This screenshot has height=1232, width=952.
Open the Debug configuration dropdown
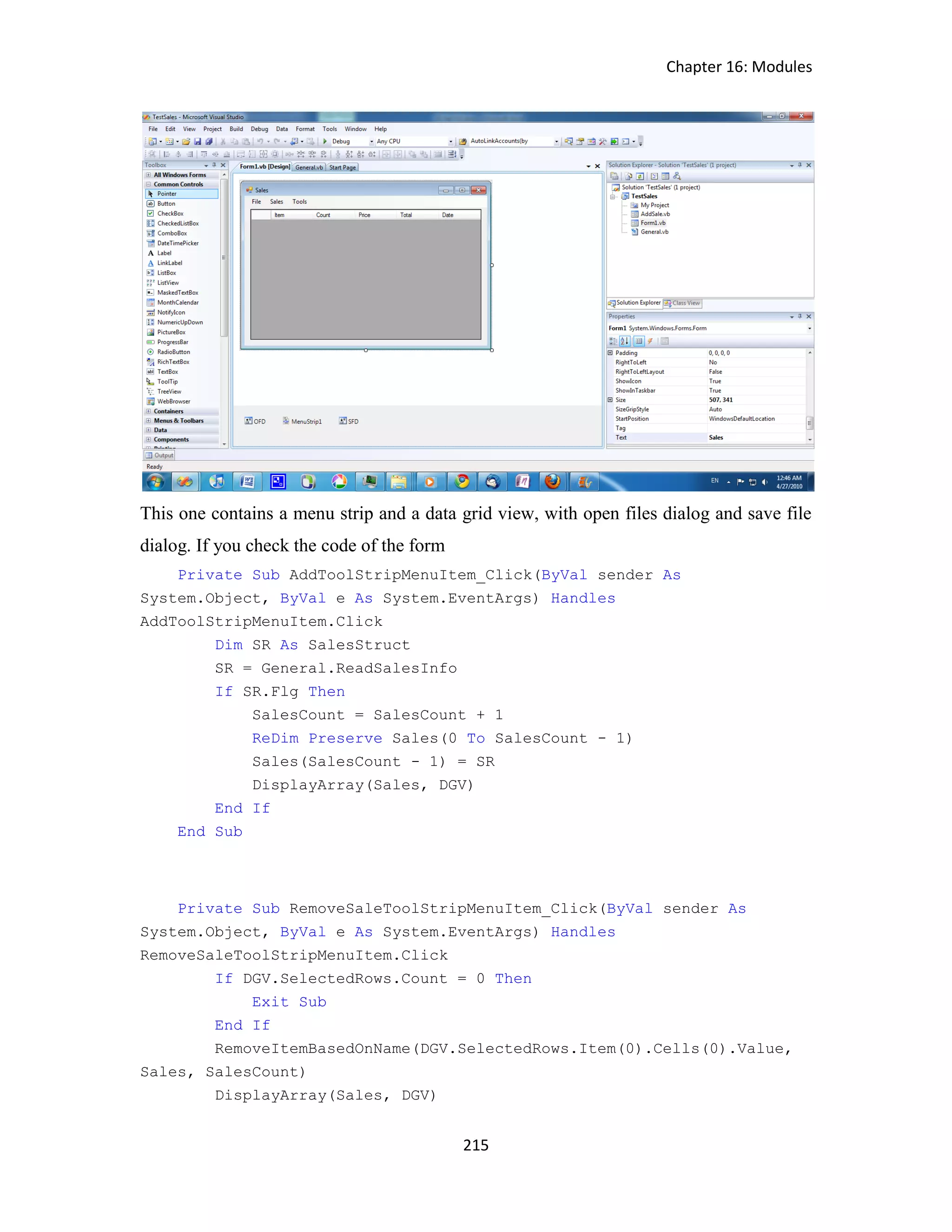pyautogui.click(x=371, y=142)
